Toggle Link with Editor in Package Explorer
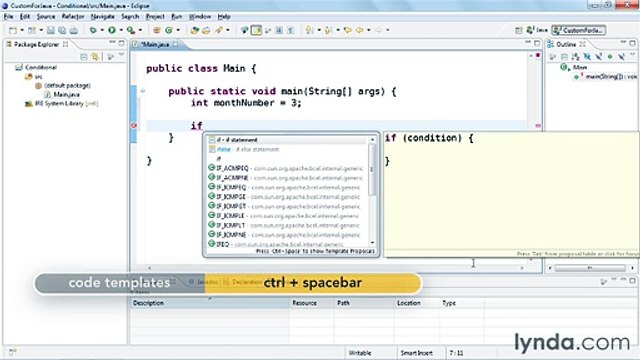 pos(96,57)
